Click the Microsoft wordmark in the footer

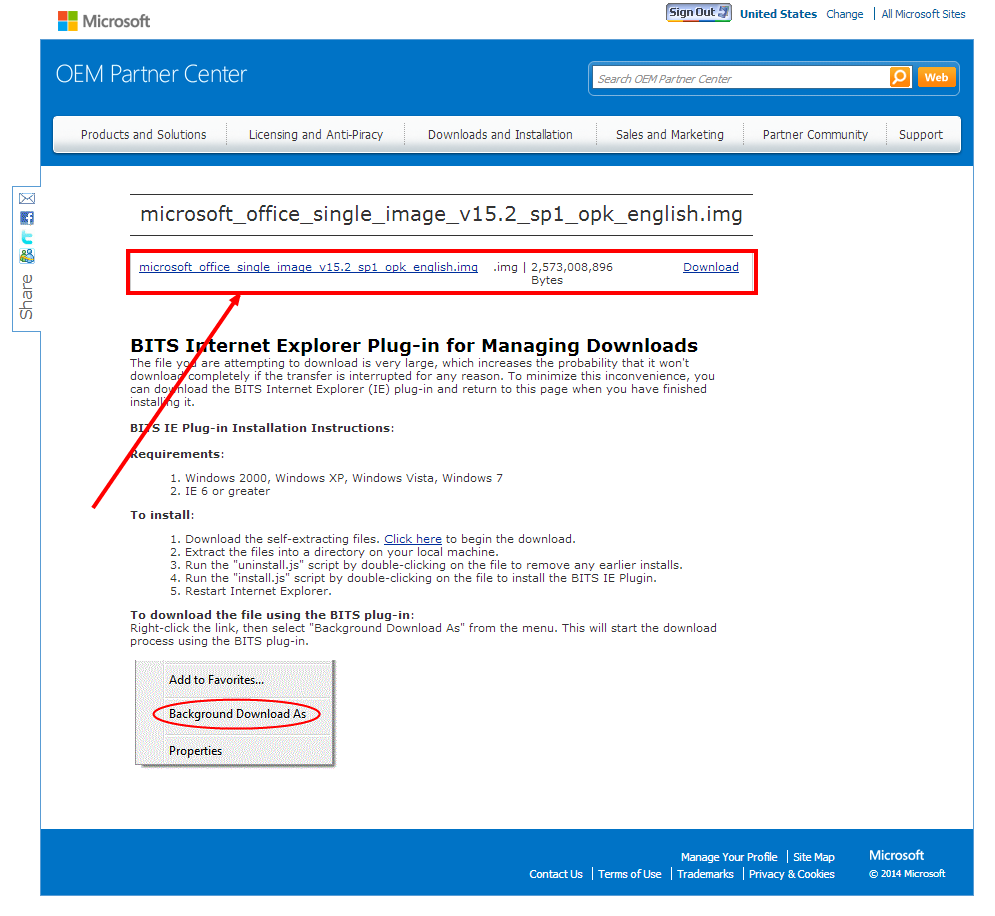pyautogui.click(x=896, y=855)
